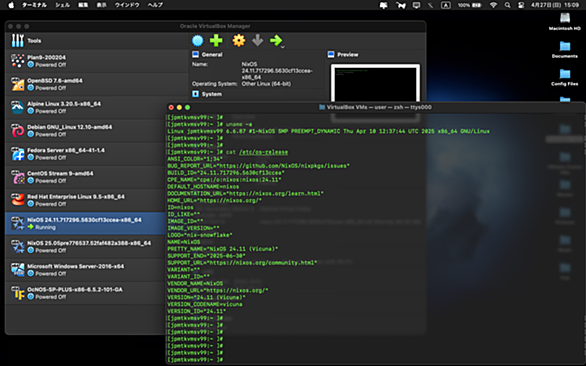Select the NixOS 25.05pre virtual machine
This screenshot has width=586, height=366.
pos(87,246)
